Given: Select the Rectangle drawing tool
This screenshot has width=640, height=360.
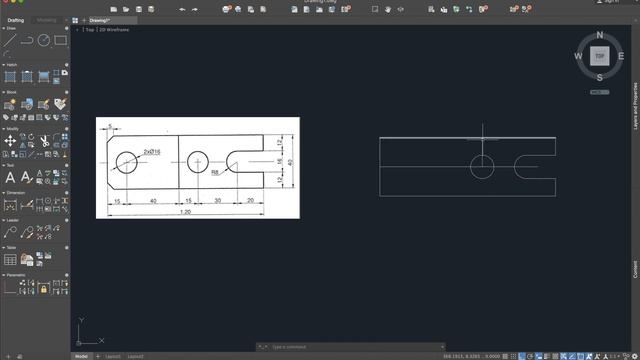Looking at the screenshot, I should pyautogui.click(x=60, y=40).
